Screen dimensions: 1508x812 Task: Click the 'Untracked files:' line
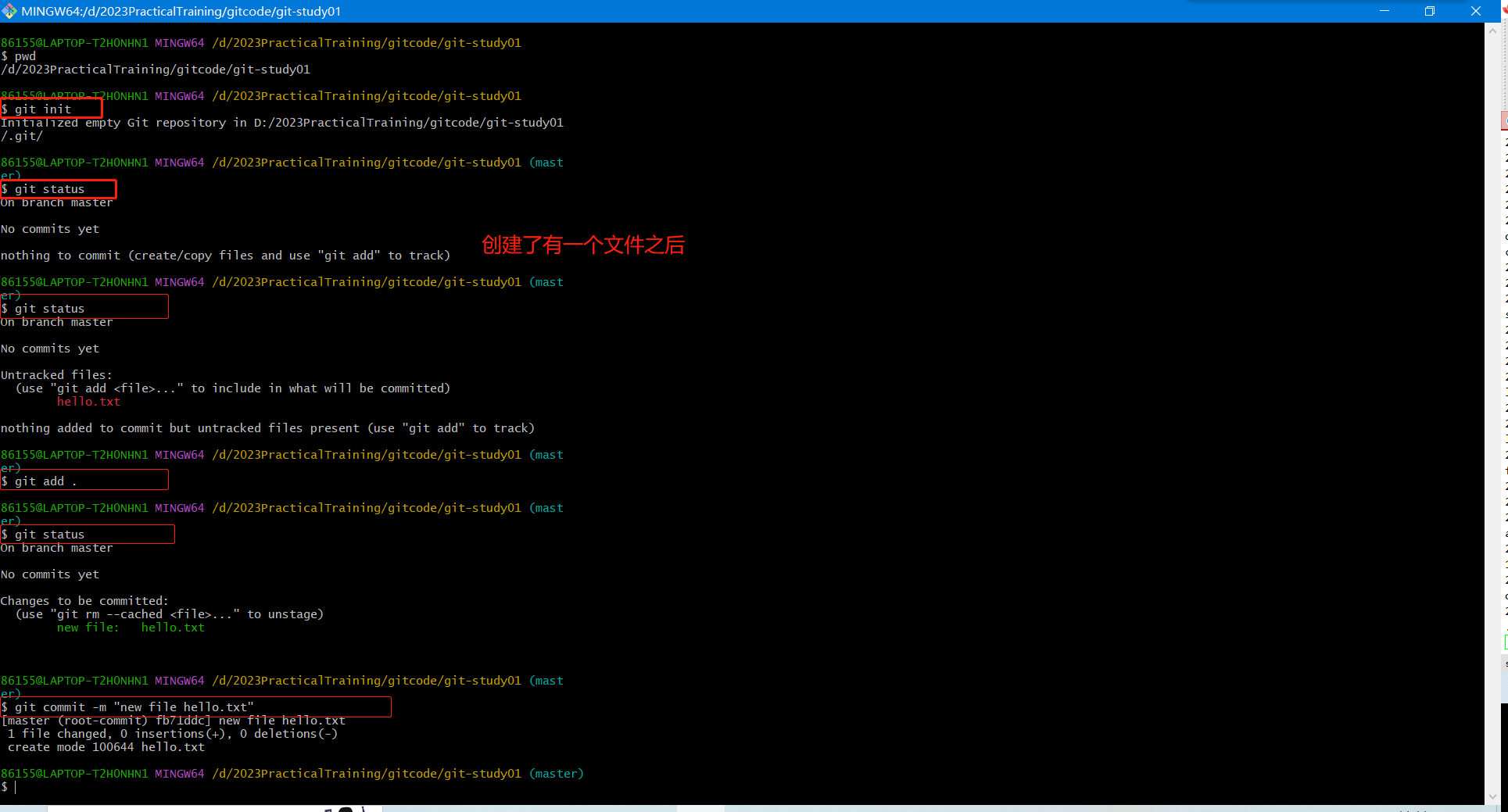coord(56,375)
